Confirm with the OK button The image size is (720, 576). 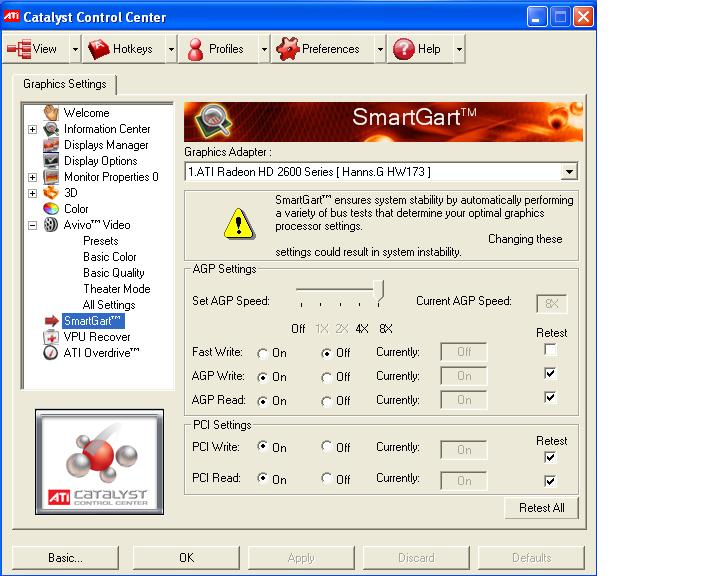click(x=186, y=558)
